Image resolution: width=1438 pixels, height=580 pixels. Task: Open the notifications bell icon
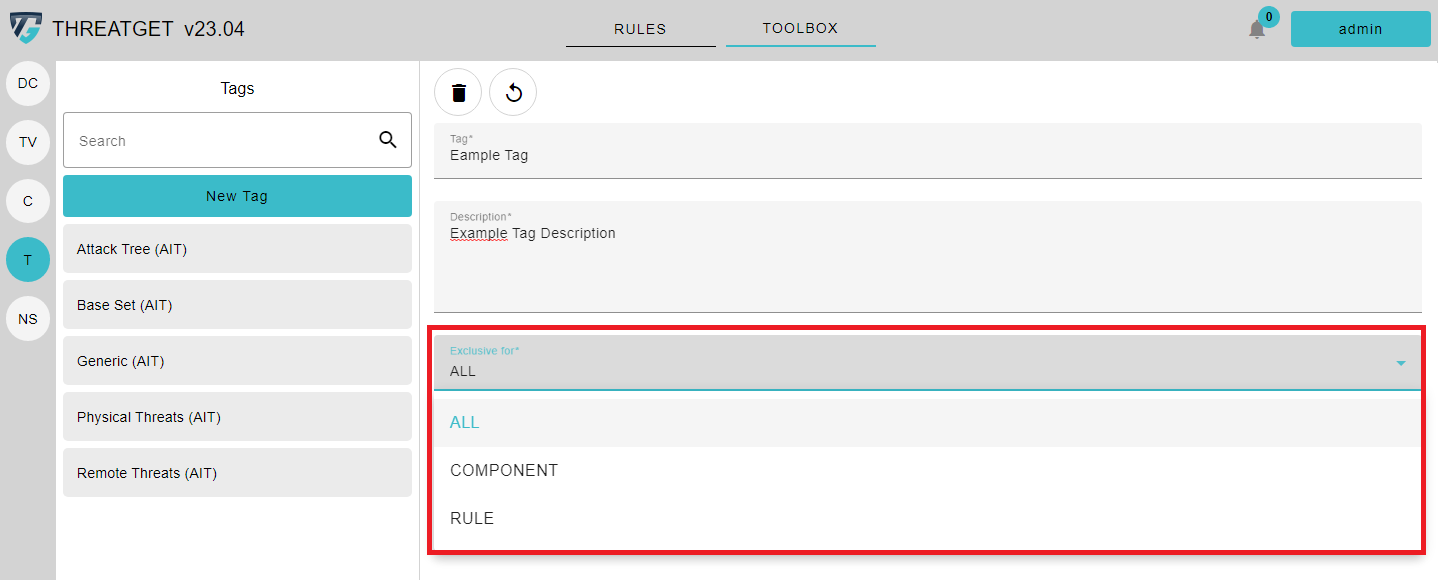click(x=1257, y=29)
